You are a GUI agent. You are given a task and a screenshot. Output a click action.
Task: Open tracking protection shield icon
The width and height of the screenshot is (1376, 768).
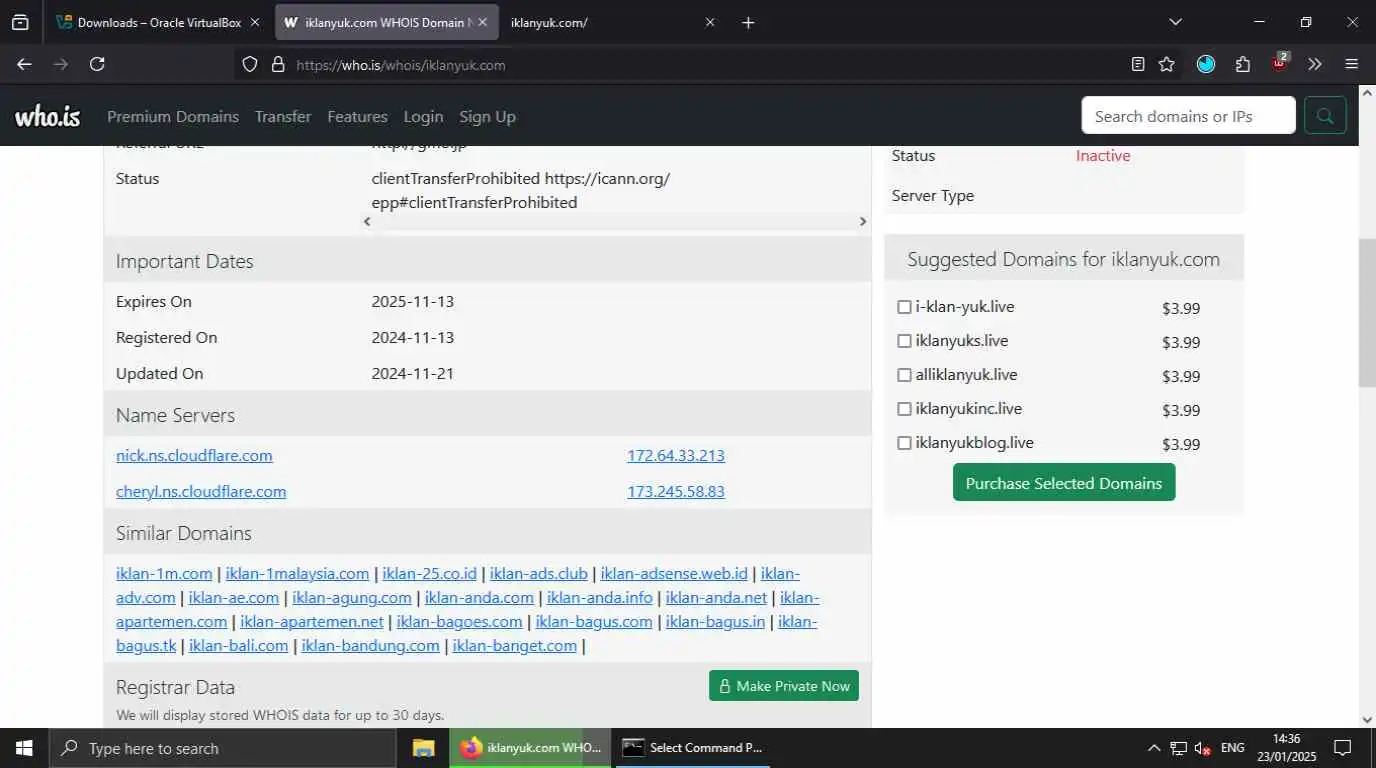(251, 64)
